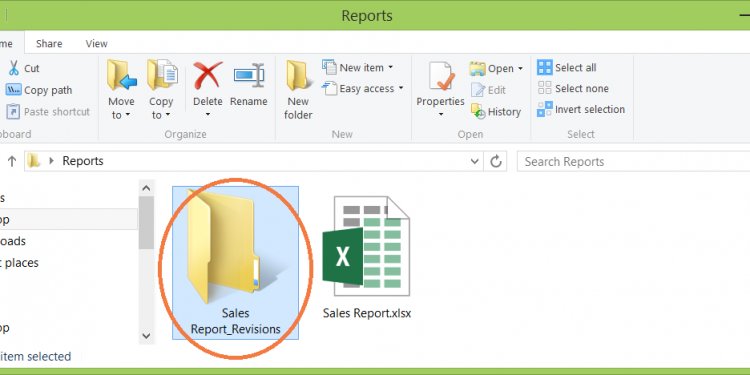The width and height of the screenshot is (750, 375).
Task: Click Invert selection in the ribbon
Action: (581, 110)
